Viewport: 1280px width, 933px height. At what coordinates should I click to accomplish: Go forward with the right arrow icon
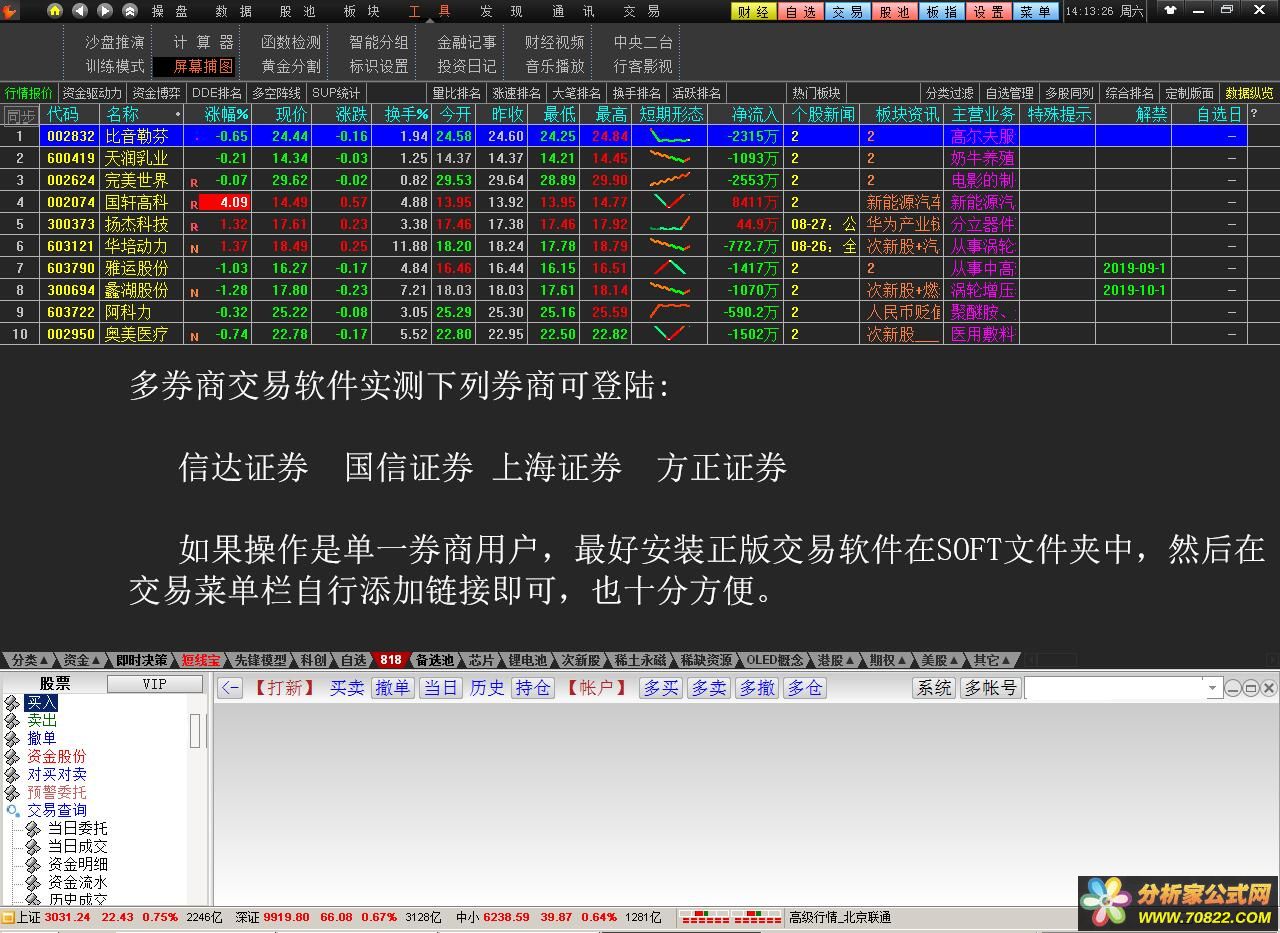105,11
